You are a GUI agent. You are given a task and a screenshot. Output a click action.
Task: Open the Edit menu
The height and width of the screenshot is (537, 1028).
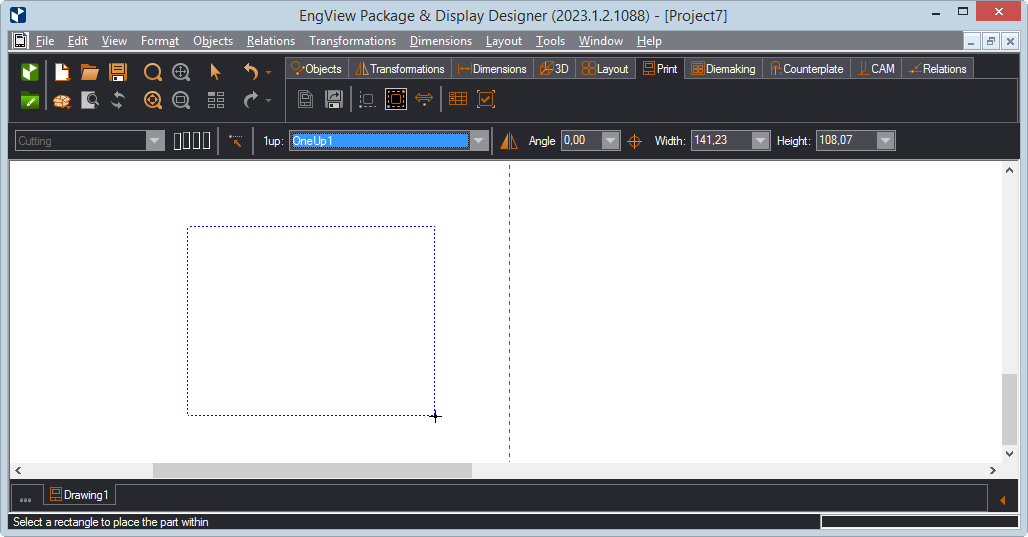[77, 41]
